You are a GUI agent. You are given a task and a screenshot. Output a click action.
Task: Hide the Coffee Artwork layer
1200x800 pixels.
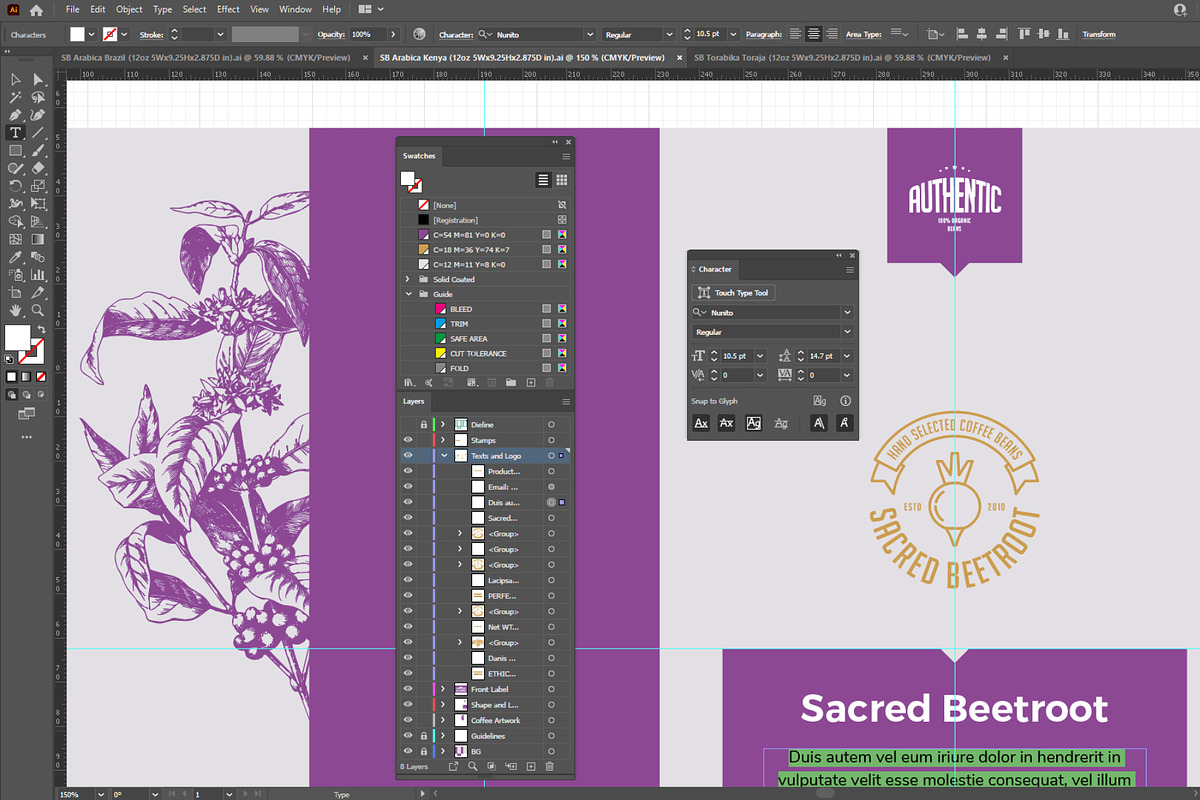pos(408,720)
